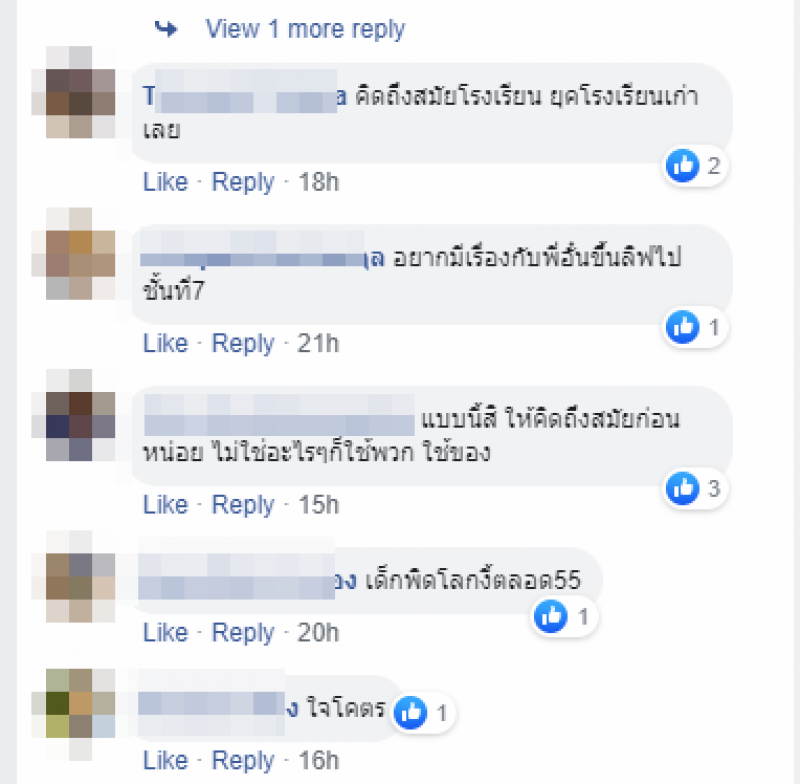The image size is (800, 784).
Task: Reply to the comment posted 16h ago
Action: 243,762
